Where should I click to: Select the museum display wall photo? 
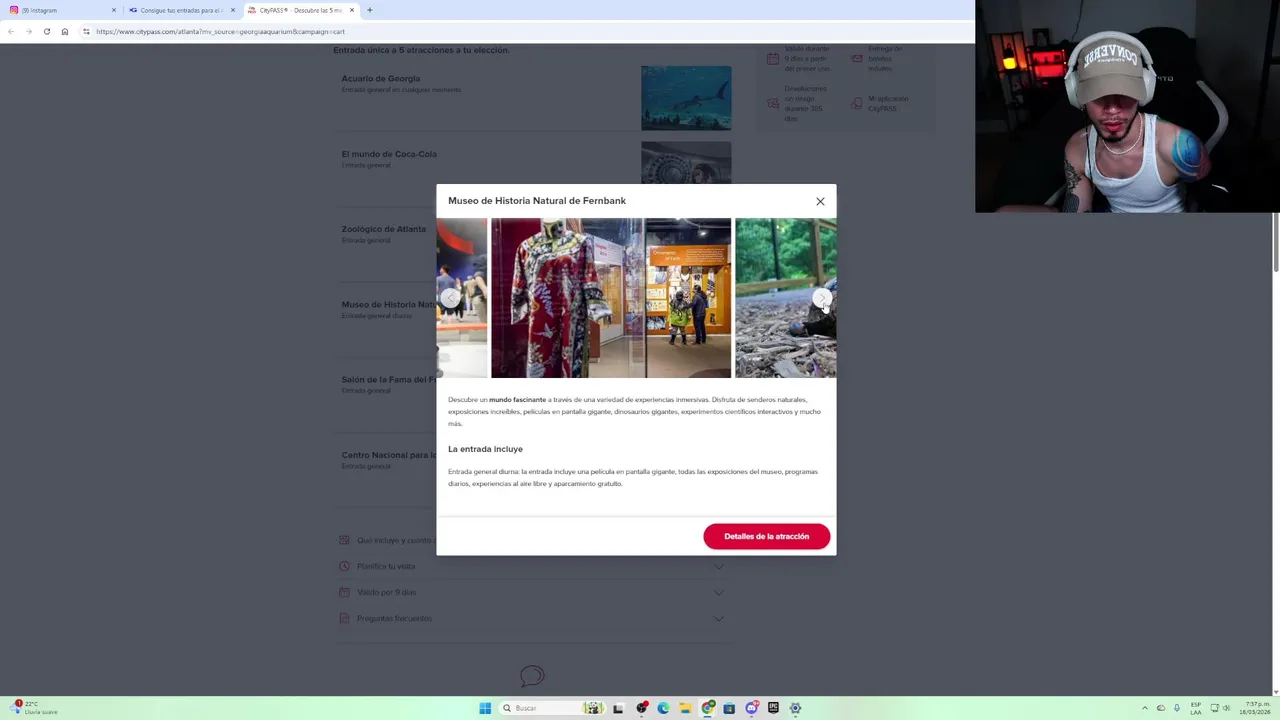(x=688, y=298)
